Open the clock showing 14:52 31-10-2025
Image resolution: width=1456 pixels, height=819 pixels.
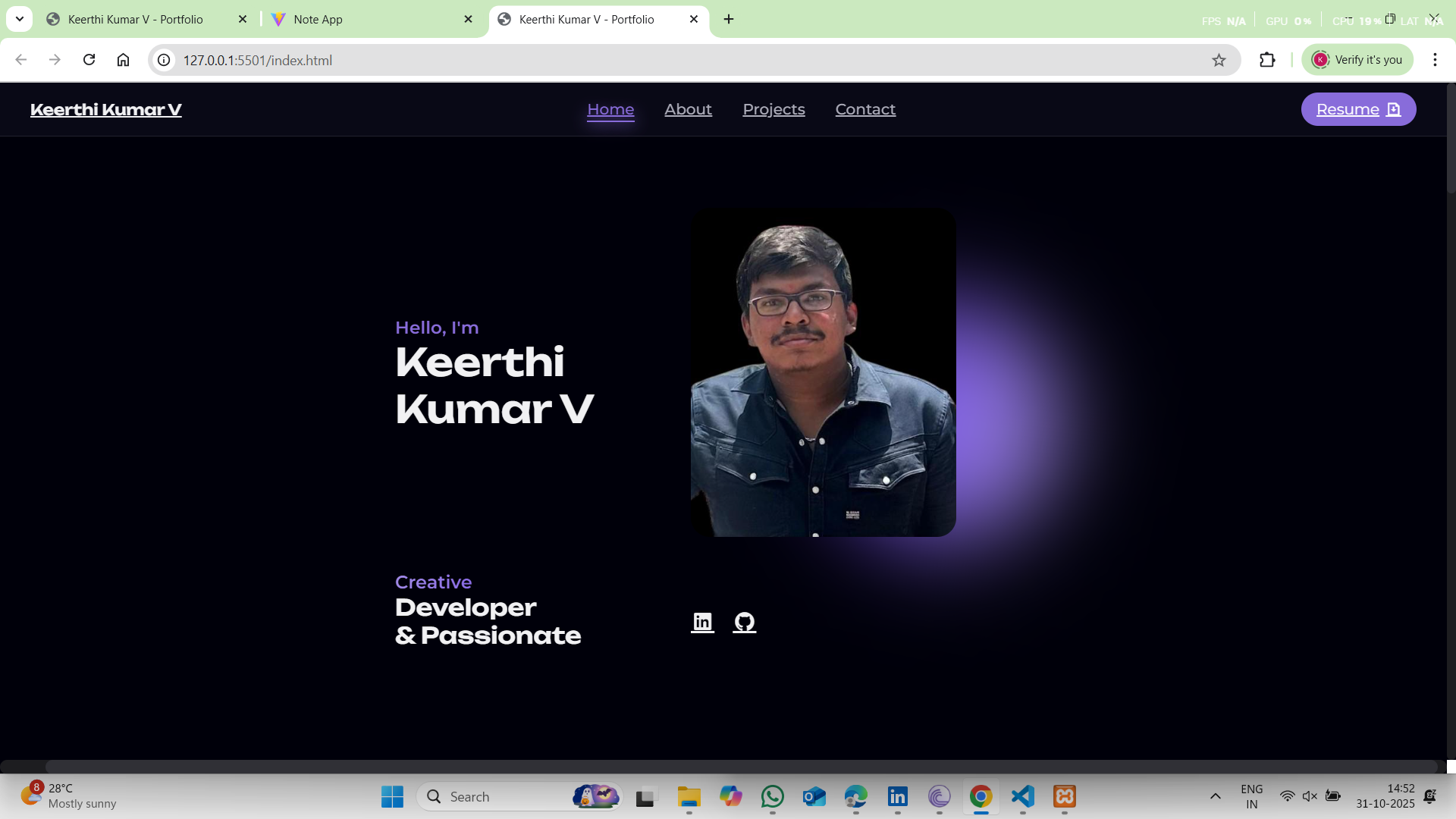coord(1385,796)
